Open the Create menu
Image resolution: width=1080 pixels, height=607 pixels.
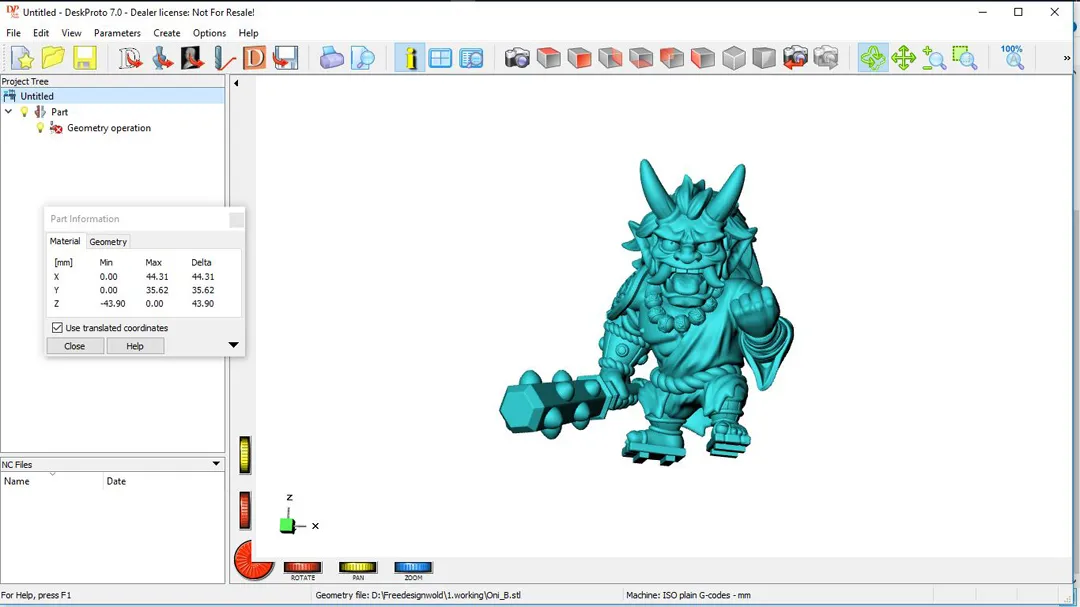[x=167, y=32]
